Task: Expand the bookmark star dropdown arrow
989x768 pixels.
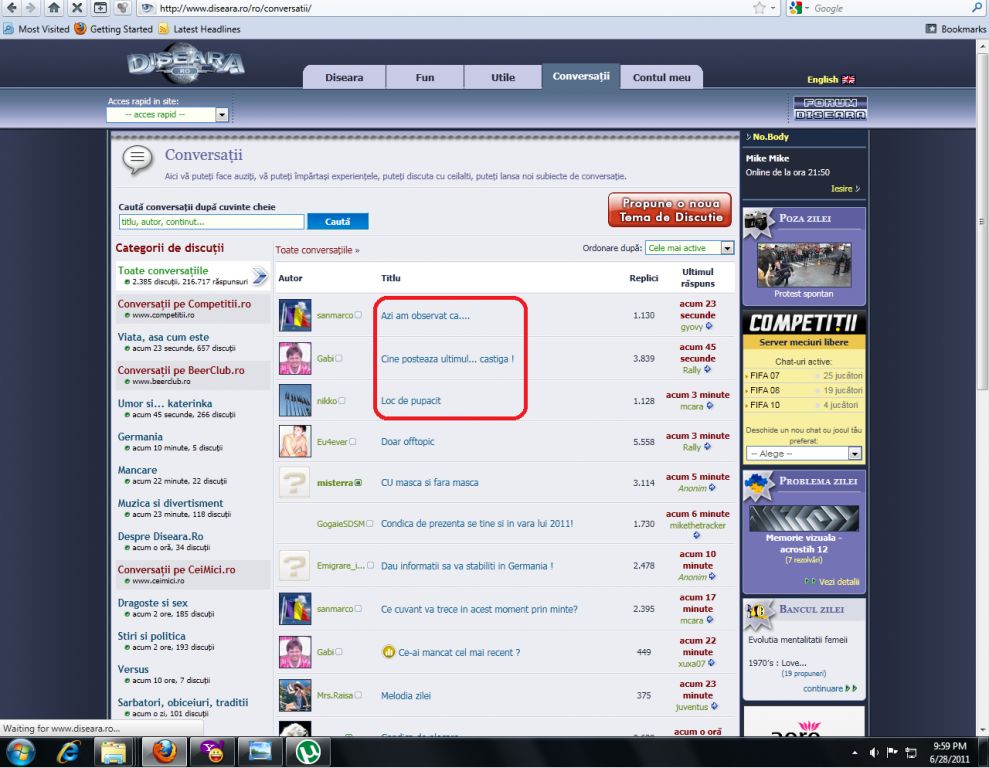Action: (773, 8)
